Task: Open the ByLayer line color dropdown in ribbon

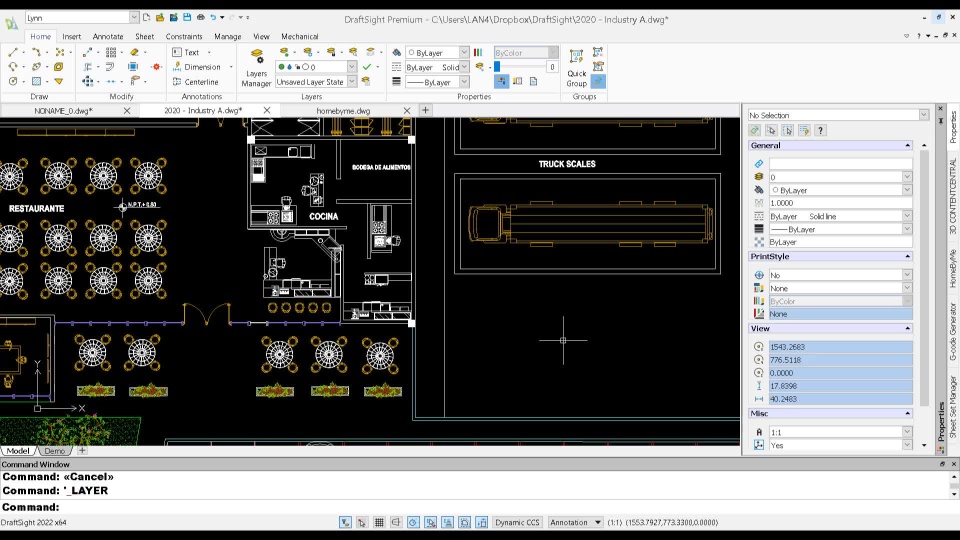Action: click(x=464, y=53)
